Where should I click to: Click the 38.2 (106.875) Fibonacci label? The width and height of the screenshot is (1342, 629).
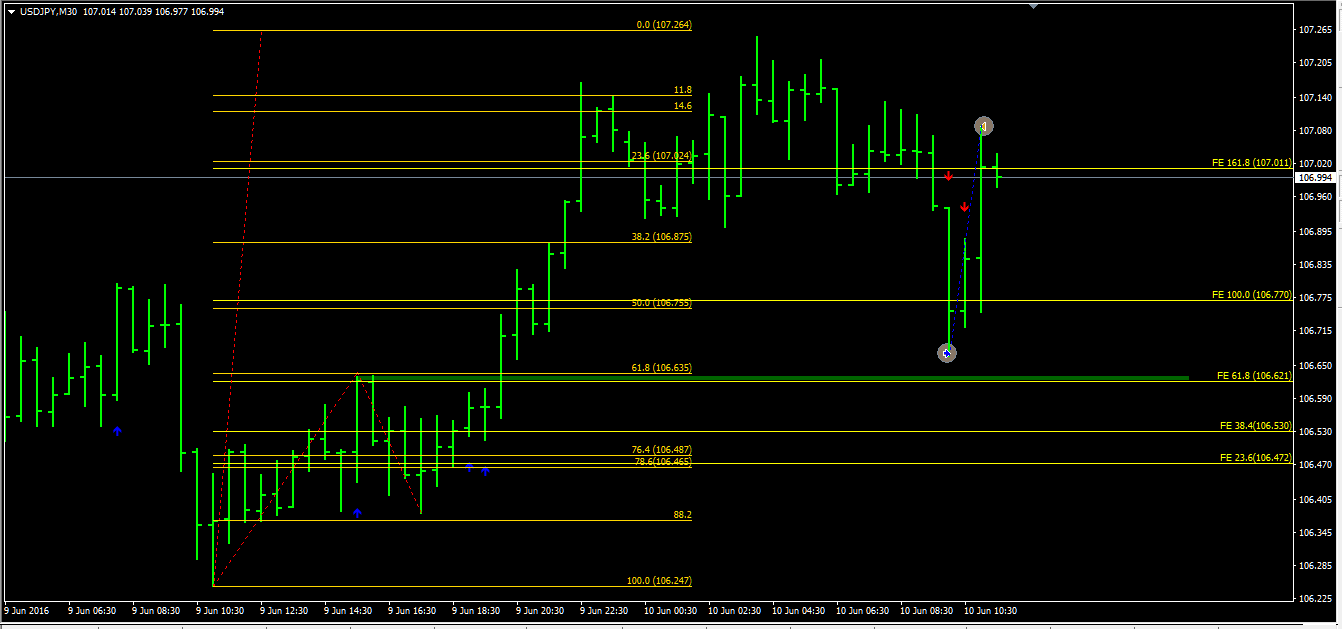pyautogui.click(x=662, y=238)
